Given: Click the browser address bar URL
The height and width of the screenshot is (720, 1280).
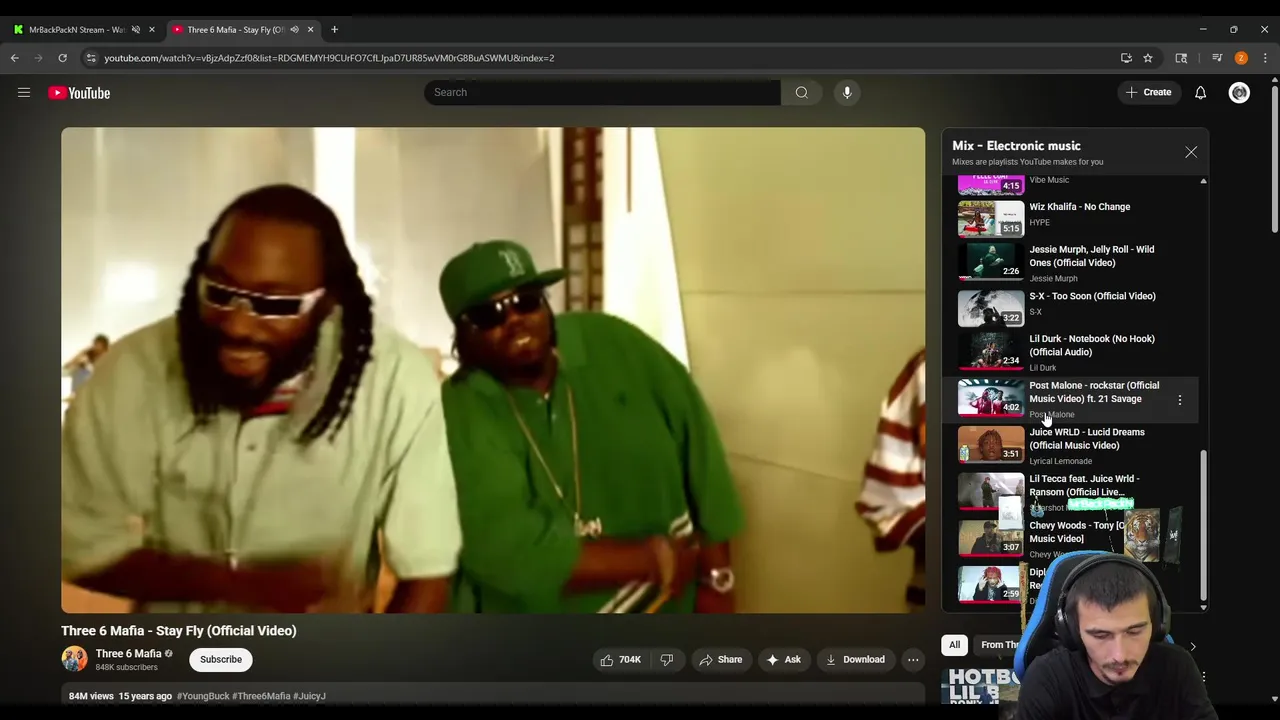Looking at the screenshot, I should coord(329,58).
